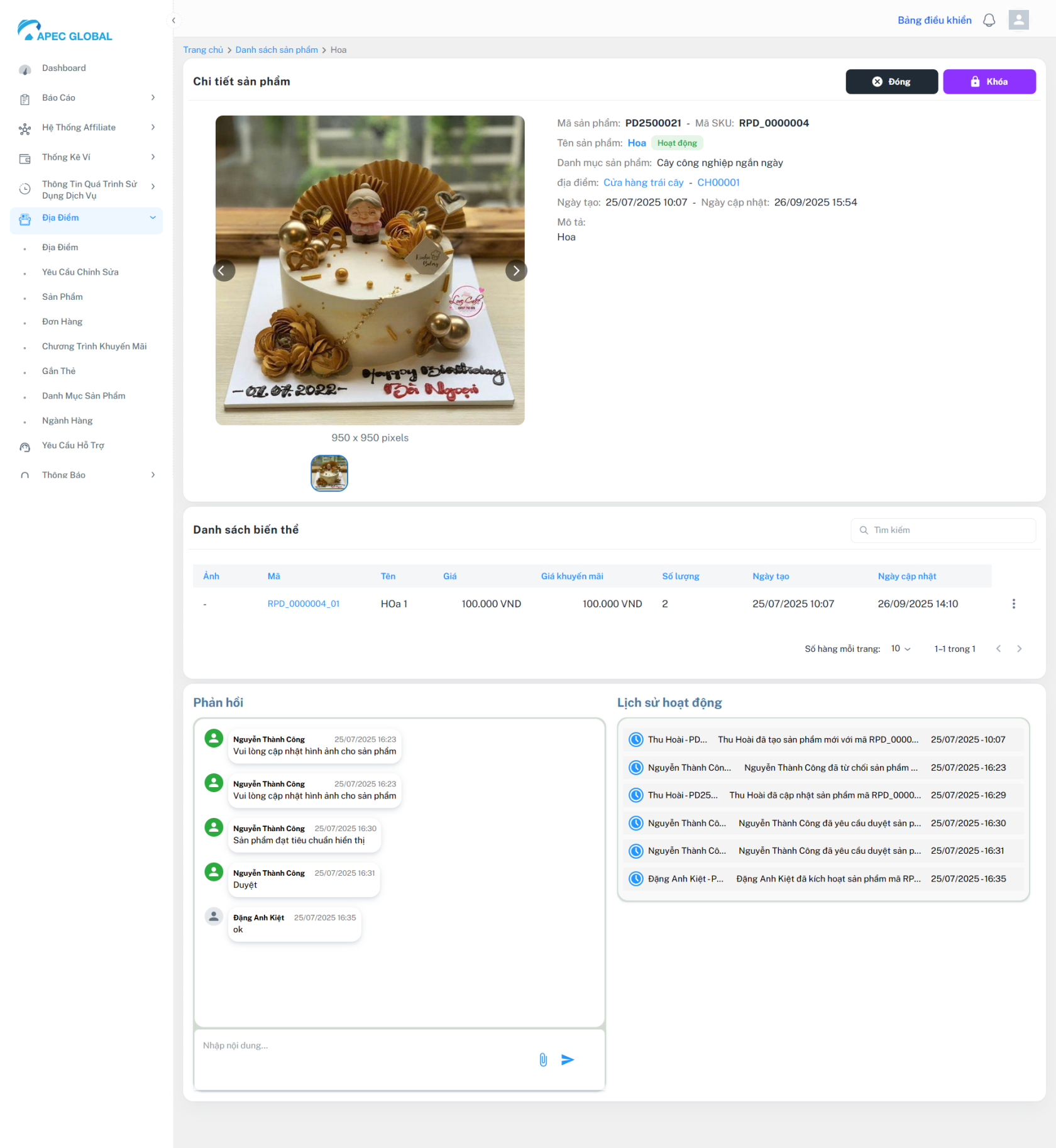The image size is (1056, 1148).
Task: Show previous product image
Action: click(x=223, y=270)
